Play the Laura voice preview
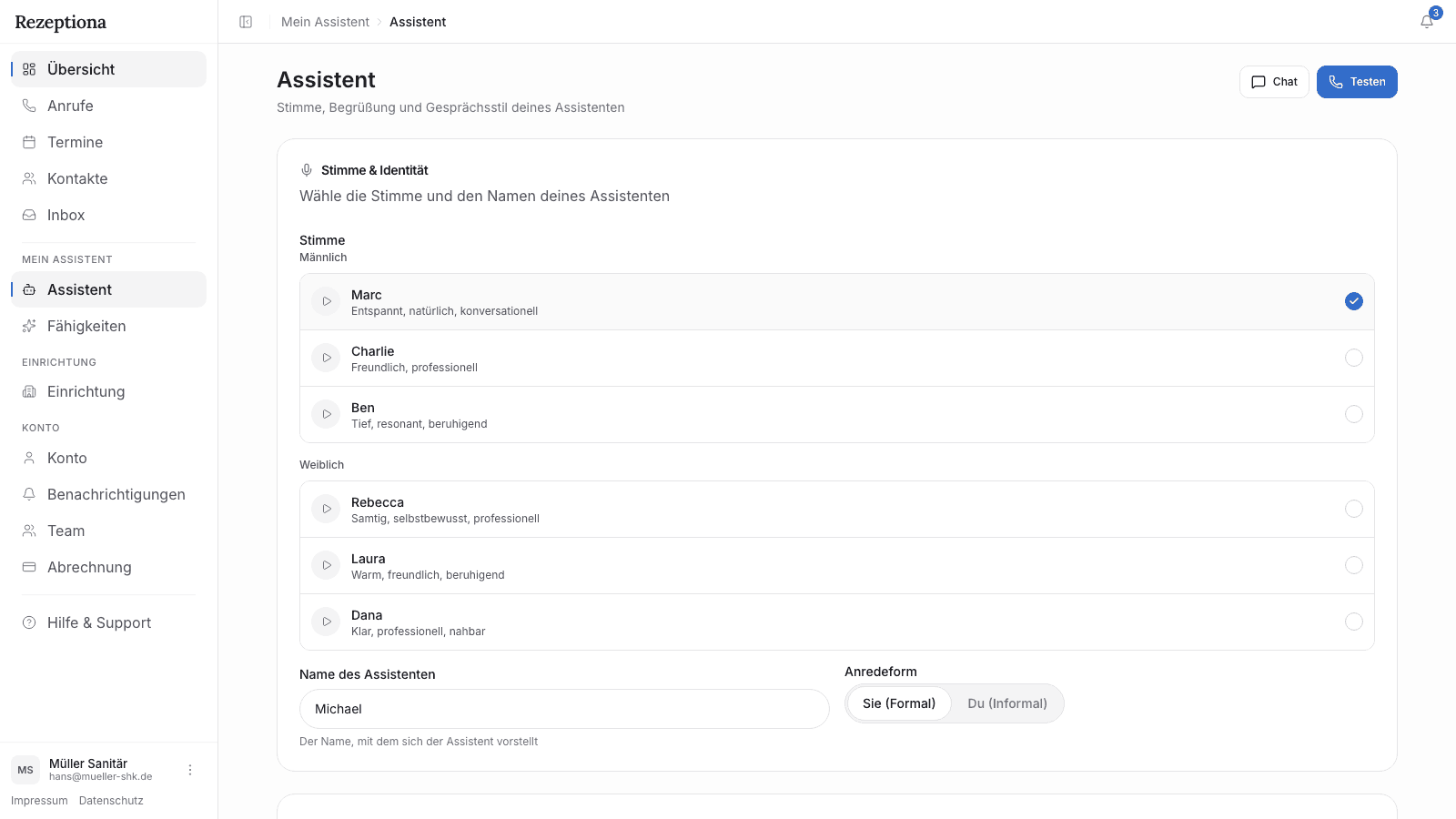This screenshot has width=1456, height=819. (x=326, y=565)
